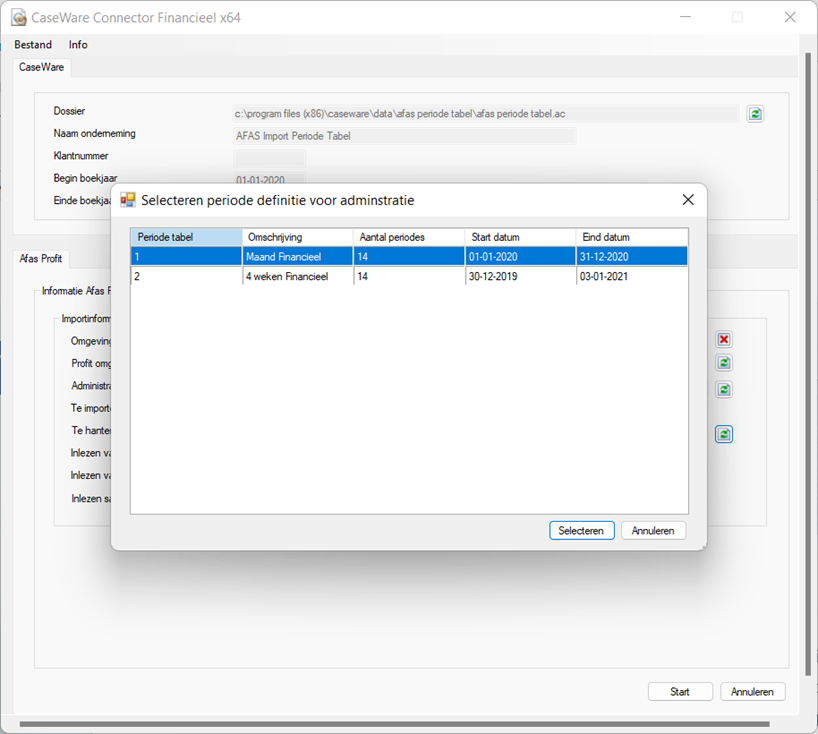818x734 pixels.
Task: Click the Dossier file path field
Action: 486,114
